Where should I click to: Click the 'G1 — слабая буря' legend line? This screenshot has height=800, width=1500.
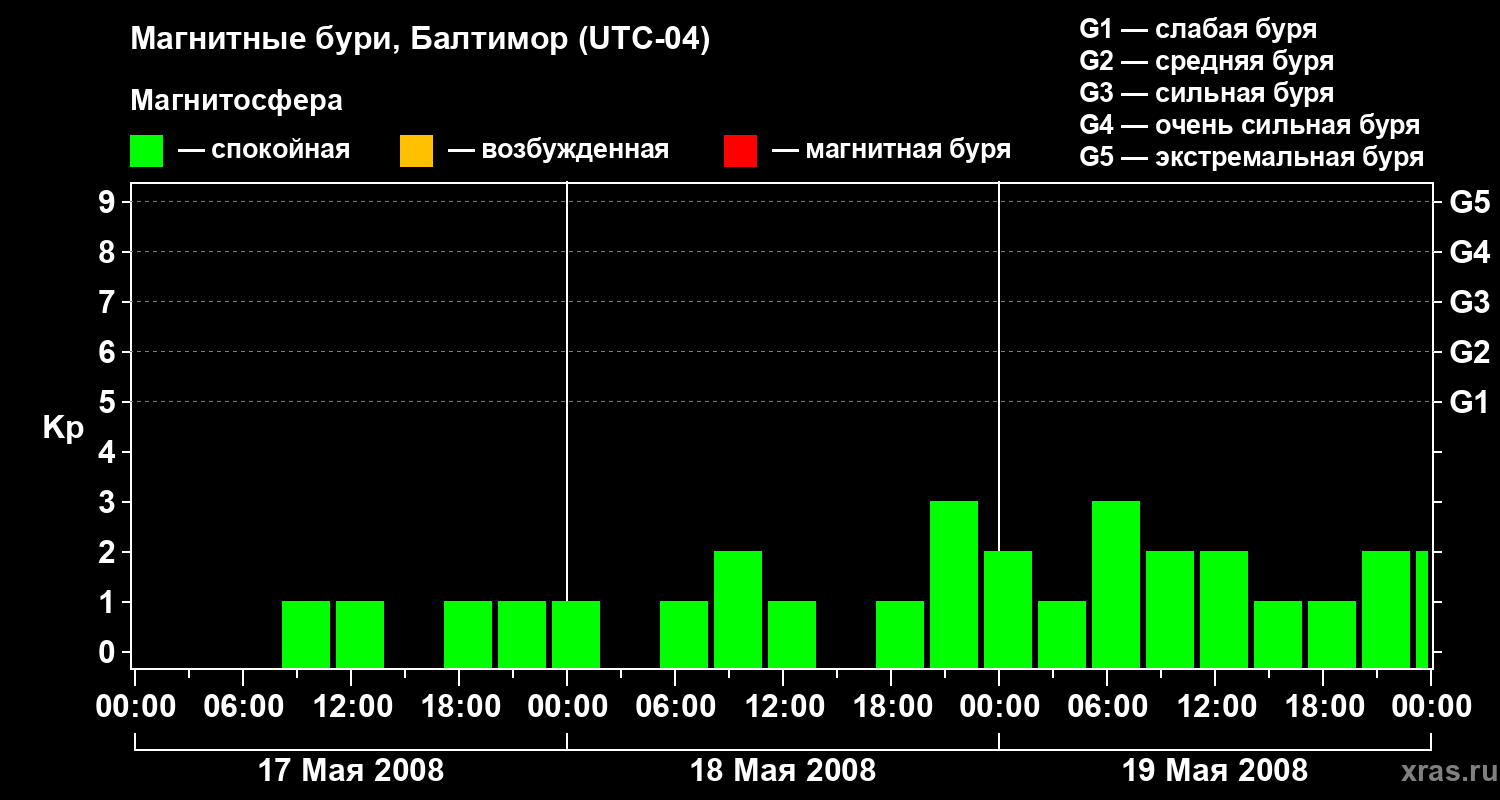1198,29
